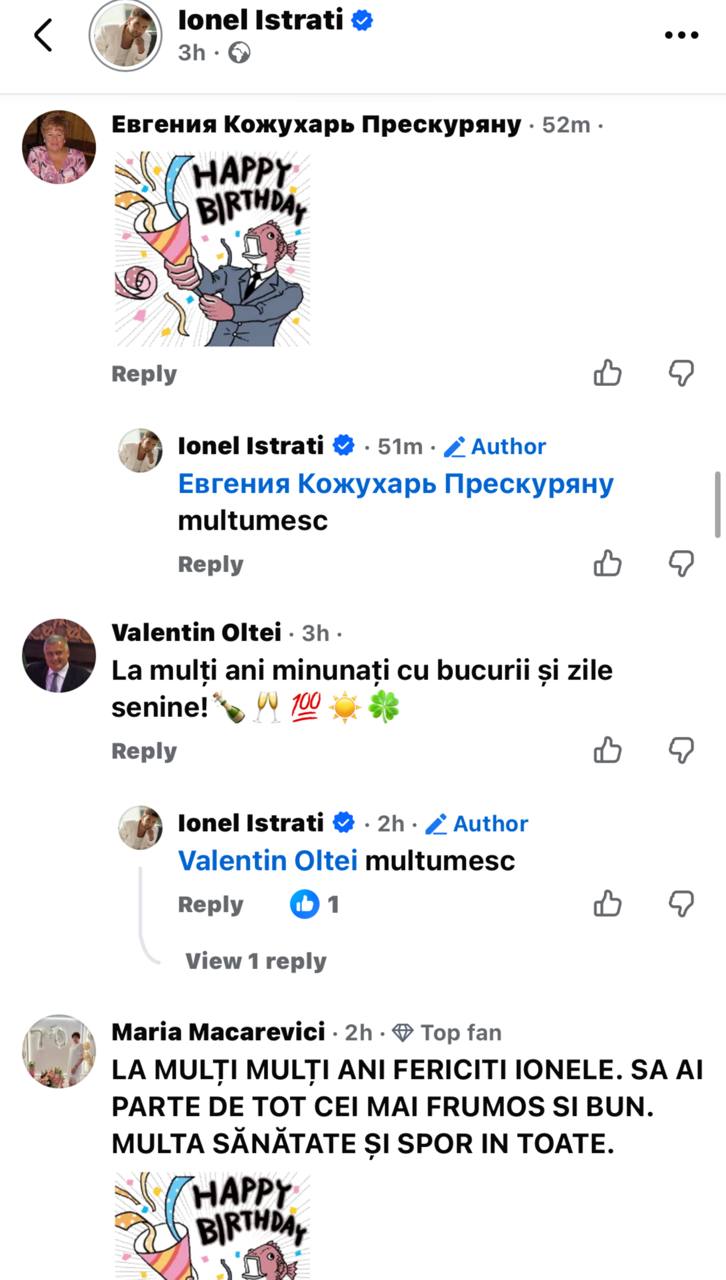
Task: Open the three-dot more options menu
Action: pyautogui.click(x=681, y=35)
